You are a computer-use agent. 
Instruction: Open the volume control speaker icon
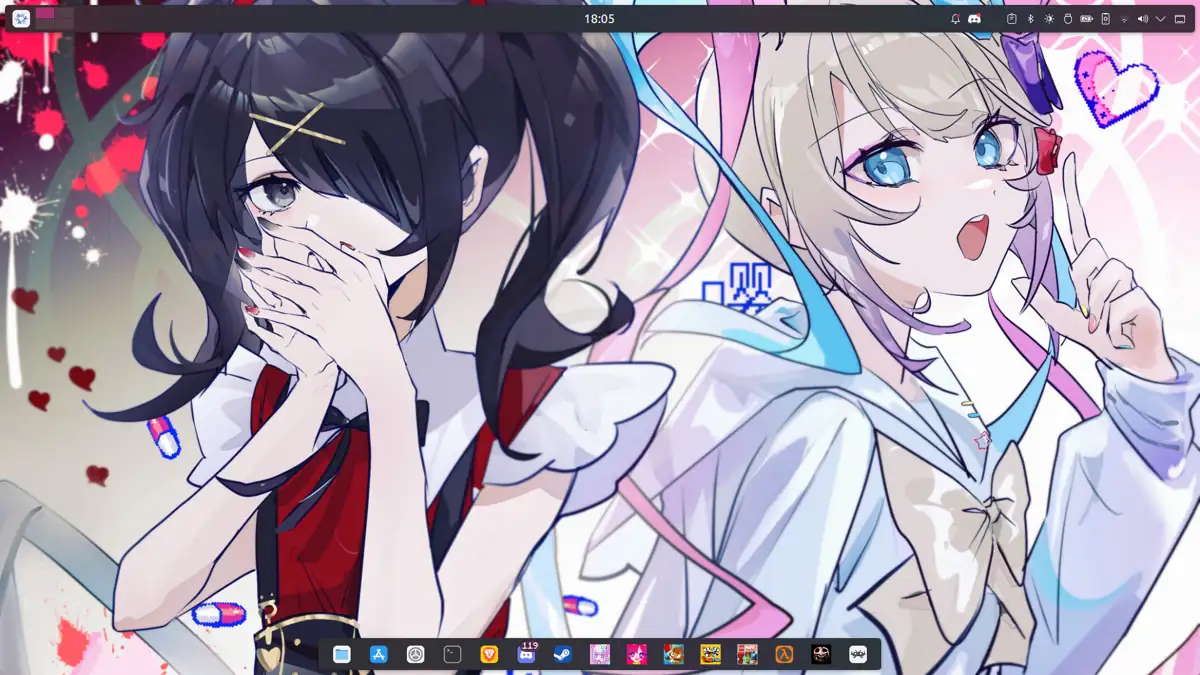coord(1142,19)
